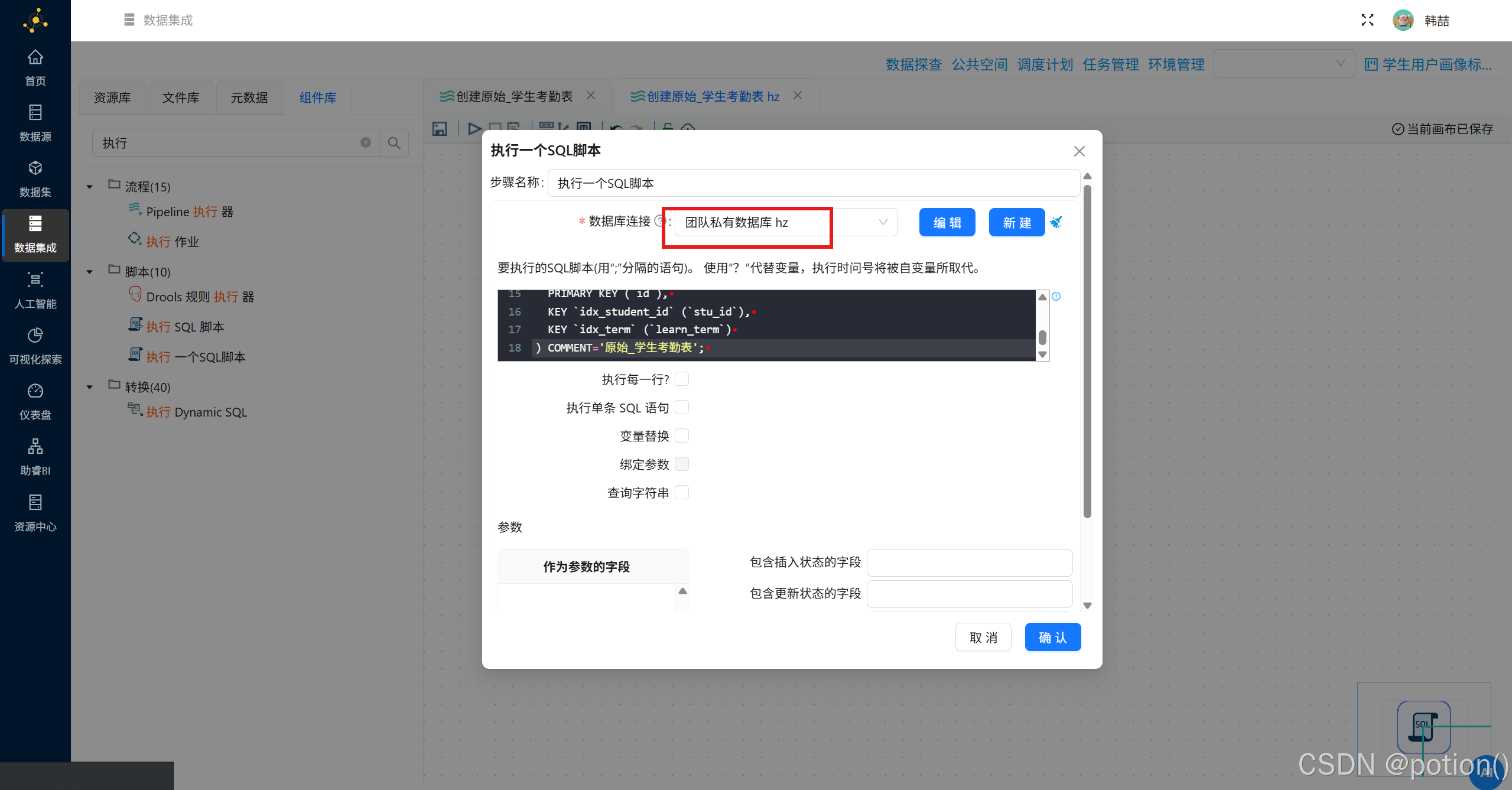The image size is (1512, 790).
Task: Open 仪表盘 in the left sidebar
Action: click(35, 401)
